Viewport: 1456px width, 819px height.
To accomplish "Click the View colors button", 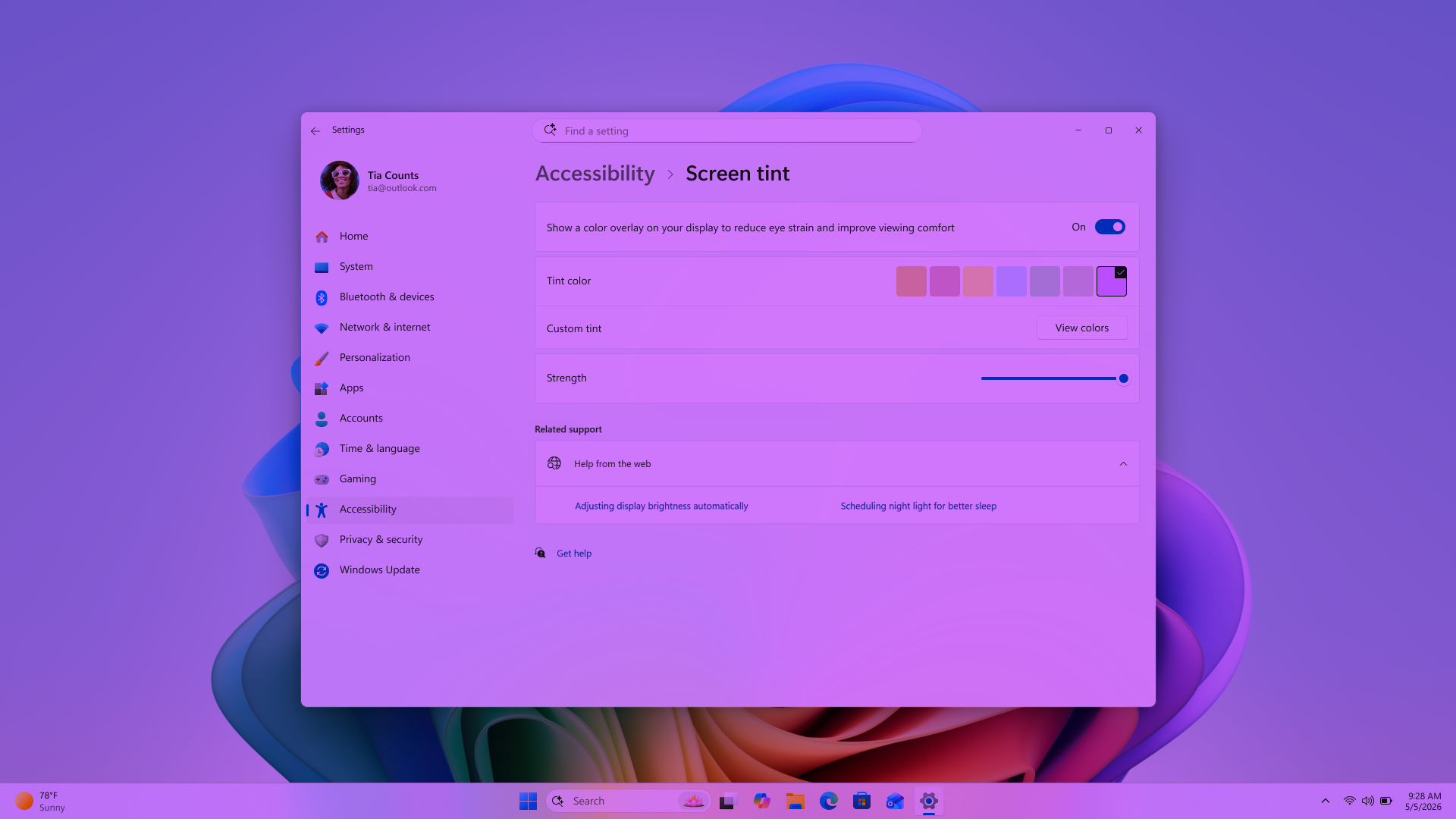I will [x=1081, y=328].
